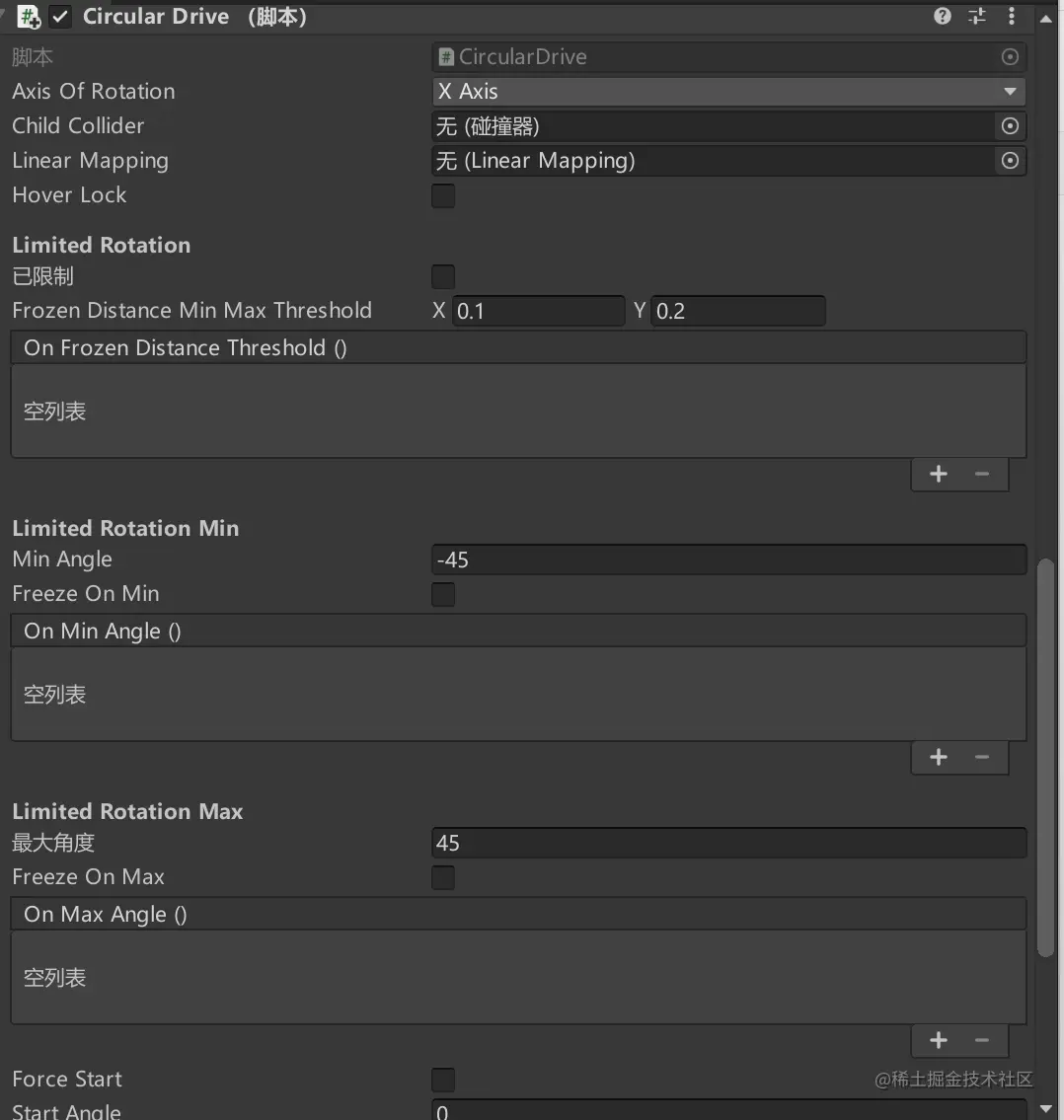Enable the Force Start checkbox
The height and width of the screenshot is (1120, 1064).
(x=443, y=1080)
